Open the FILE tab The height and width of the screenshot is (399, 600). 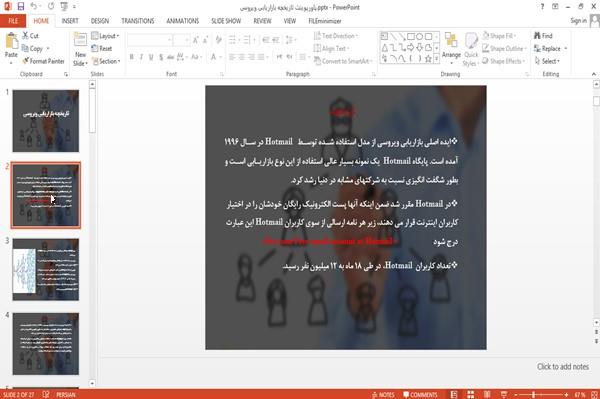[13, 21]
